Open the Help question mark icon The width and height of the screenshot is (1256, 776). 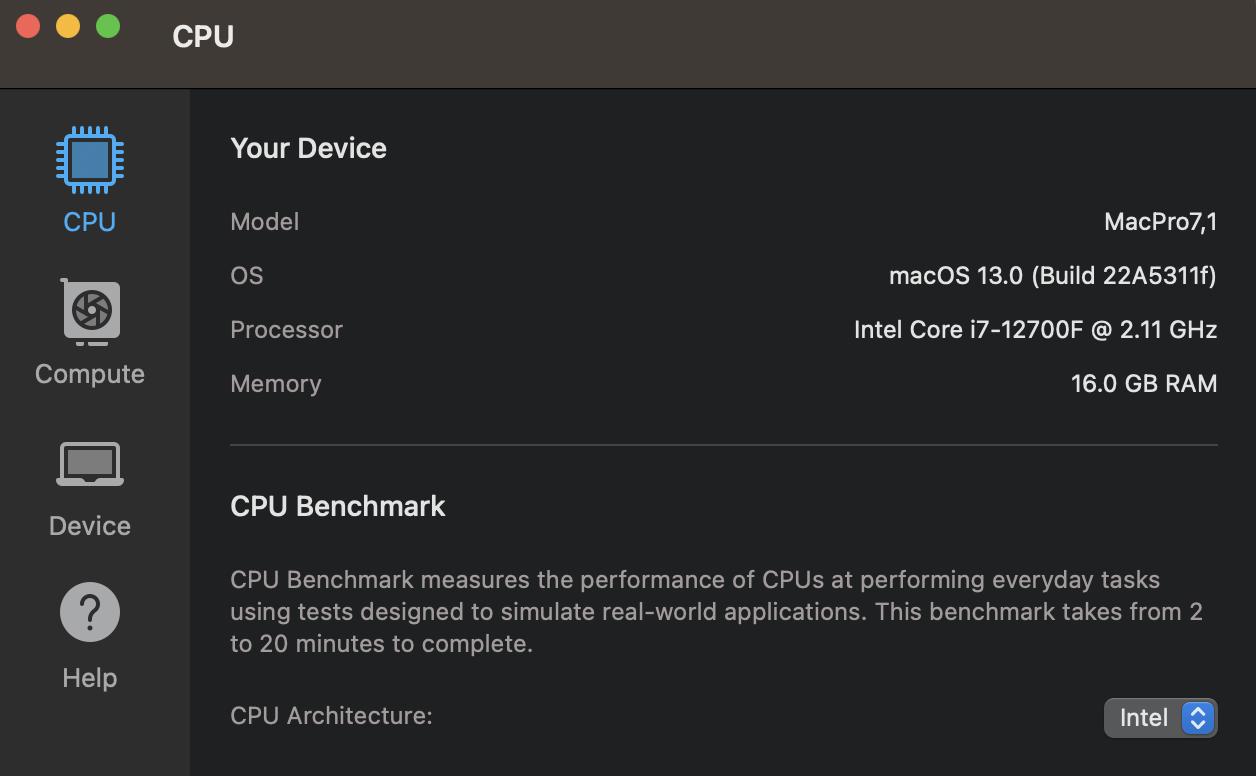click(x=90, y=612)
